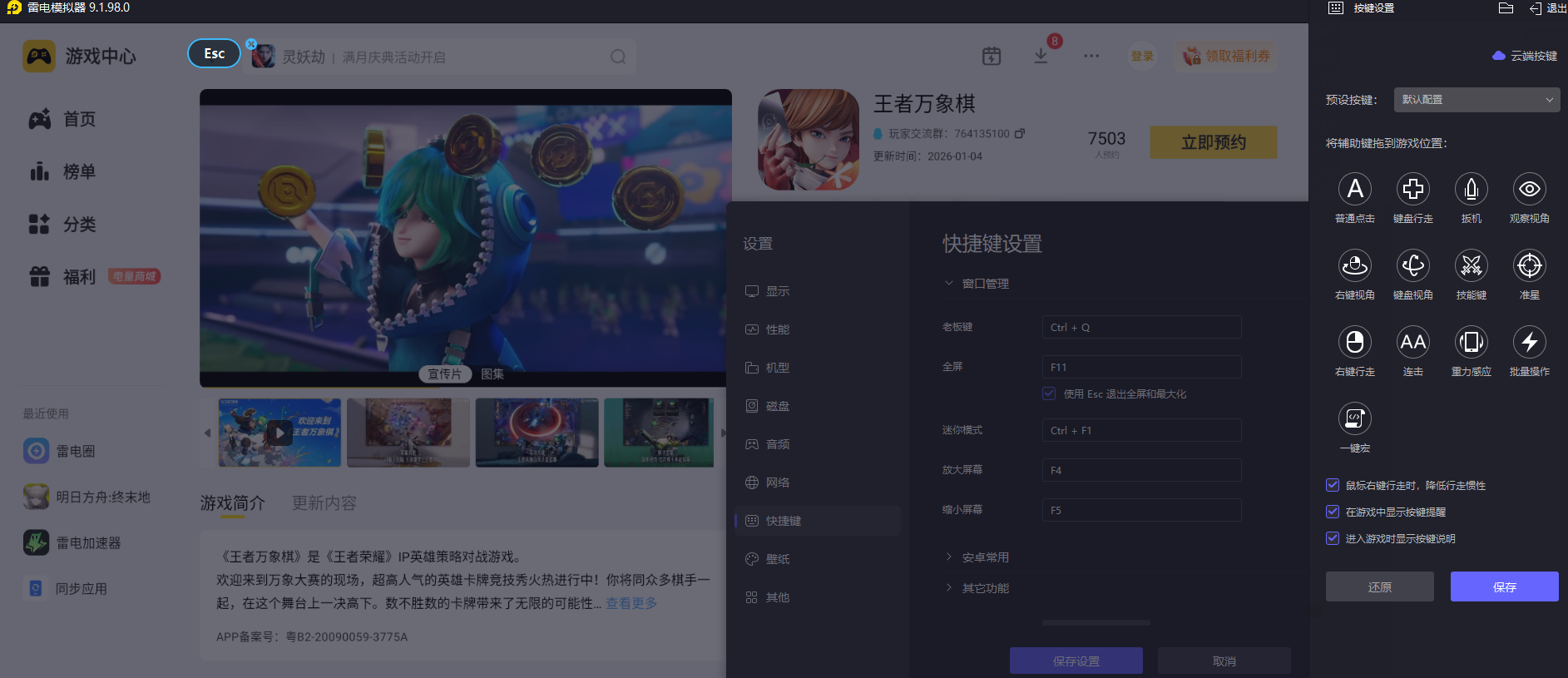This screenshot has width=1568, height=678.
Task: Open 云端按键 cloud key mappings
Action: pos(1524,56)
